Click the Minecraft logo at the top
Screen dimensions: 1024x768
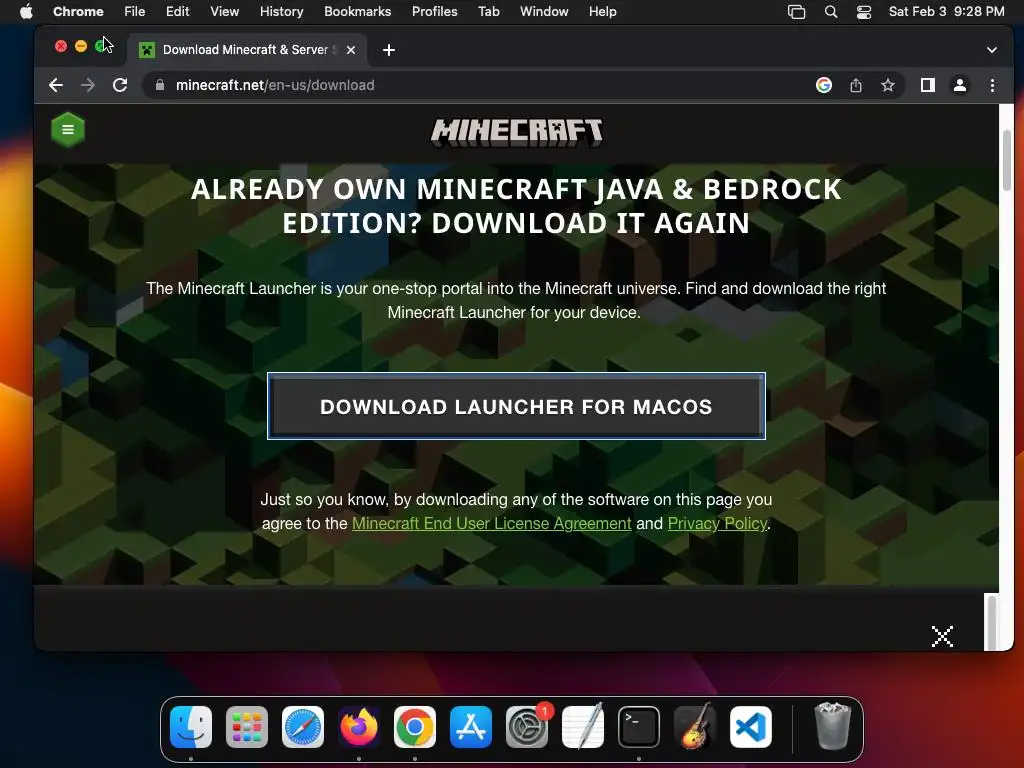pos(517,133)
